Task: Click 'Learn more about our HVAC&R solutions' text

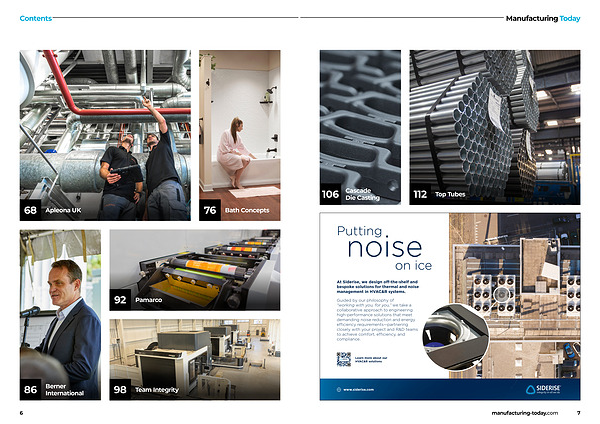Action: 372,359
